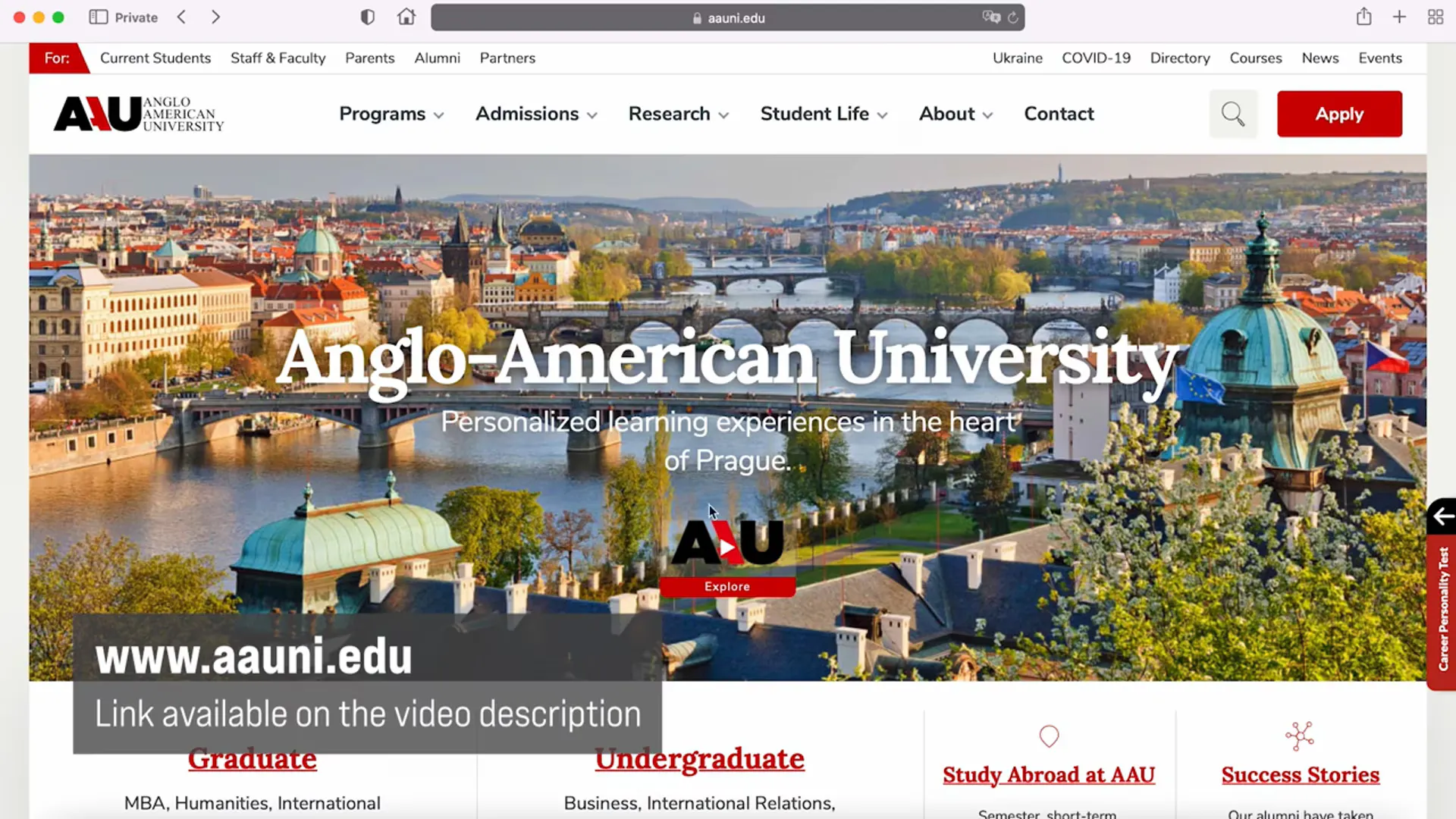
Task: Open the Success Stories link
Action: coord(1300,775)
